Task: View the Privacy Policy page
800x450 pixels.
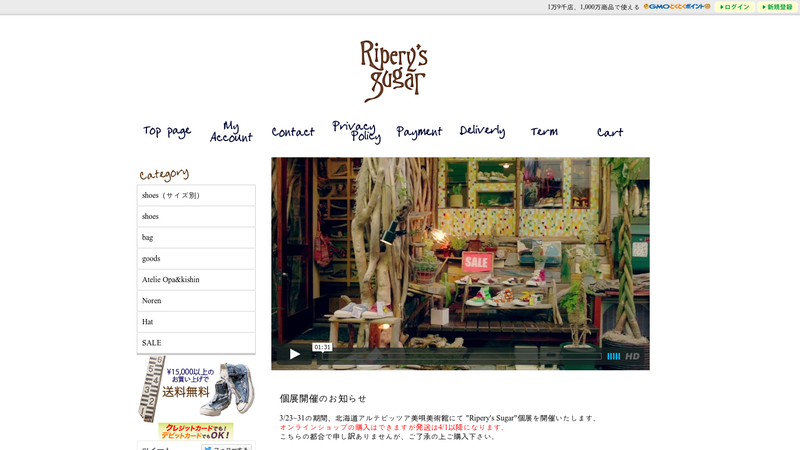Action: (357, 132)
